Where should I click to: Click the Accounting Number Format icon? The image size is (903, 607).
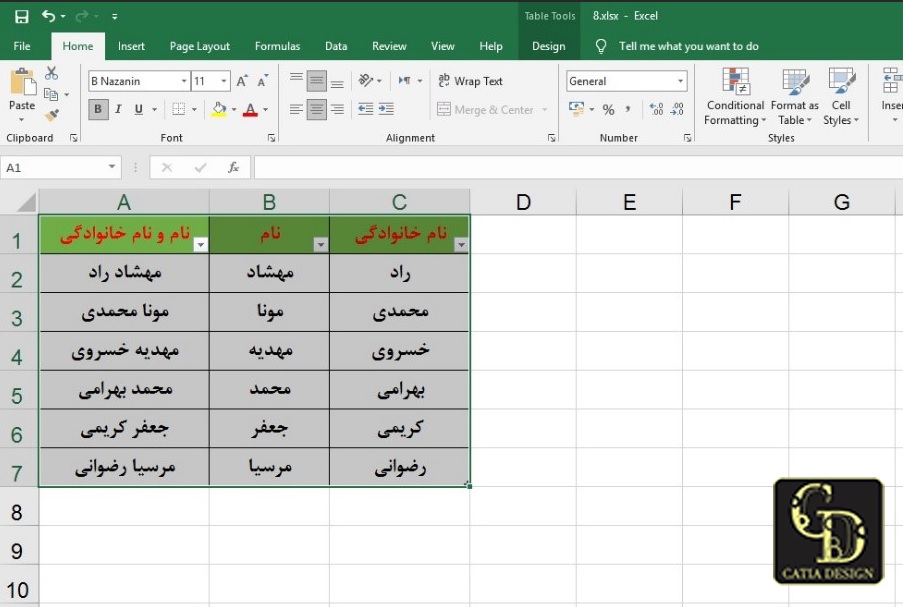click(576, 108)
